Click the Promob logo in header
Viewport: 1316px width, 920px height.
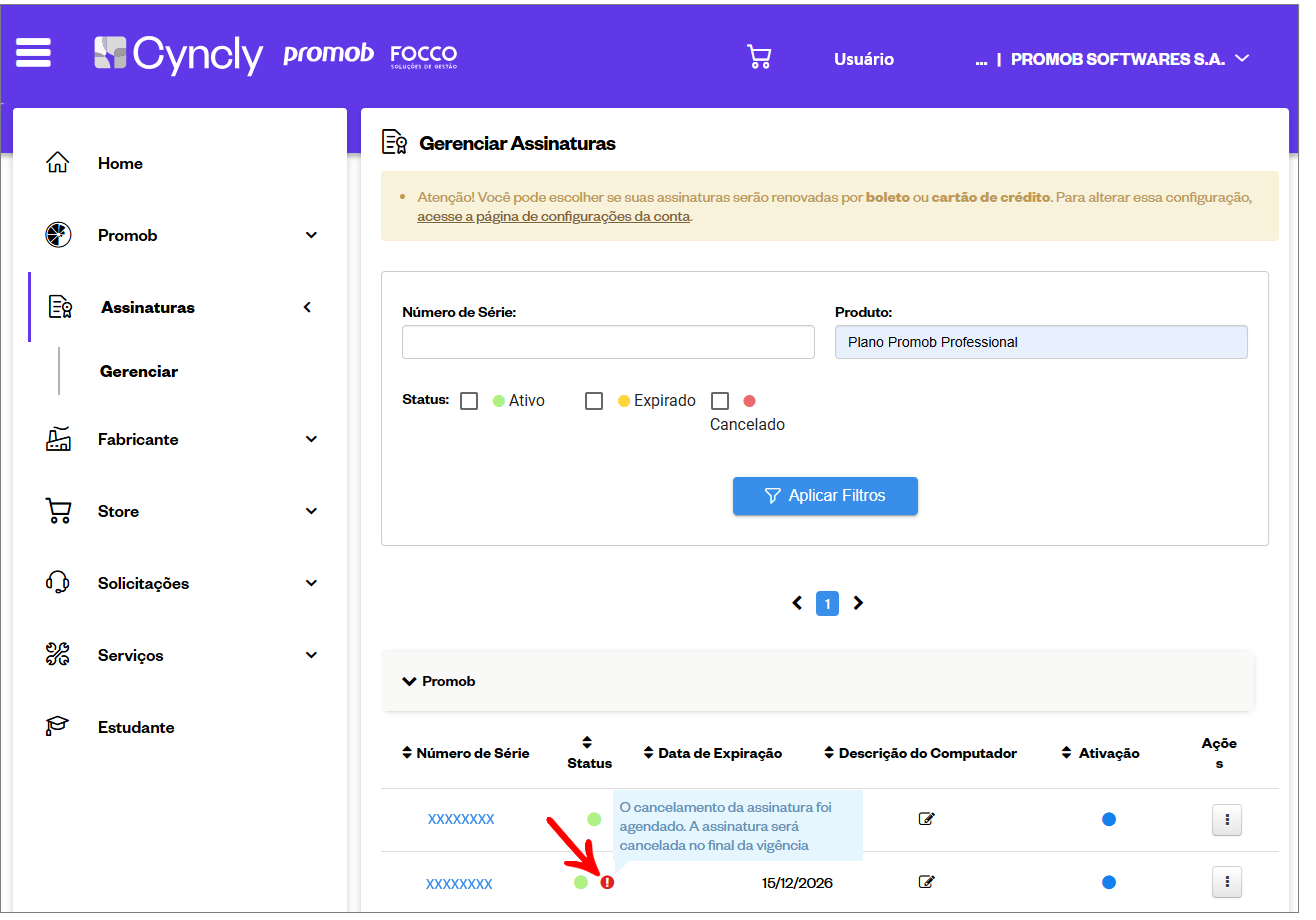coord(328,54)
